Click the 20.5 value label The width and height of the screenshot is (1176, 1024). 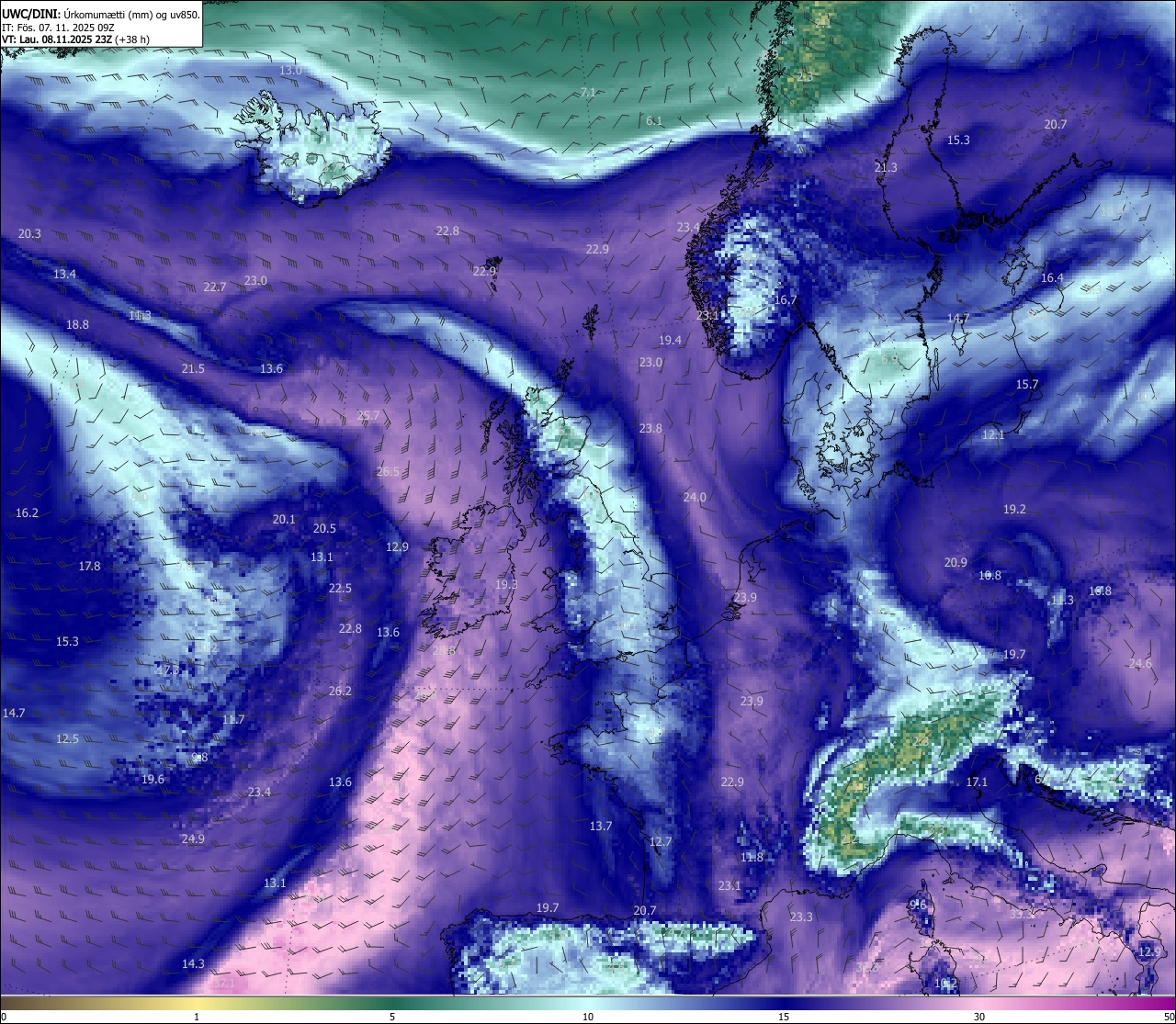(x=324, y=528)
